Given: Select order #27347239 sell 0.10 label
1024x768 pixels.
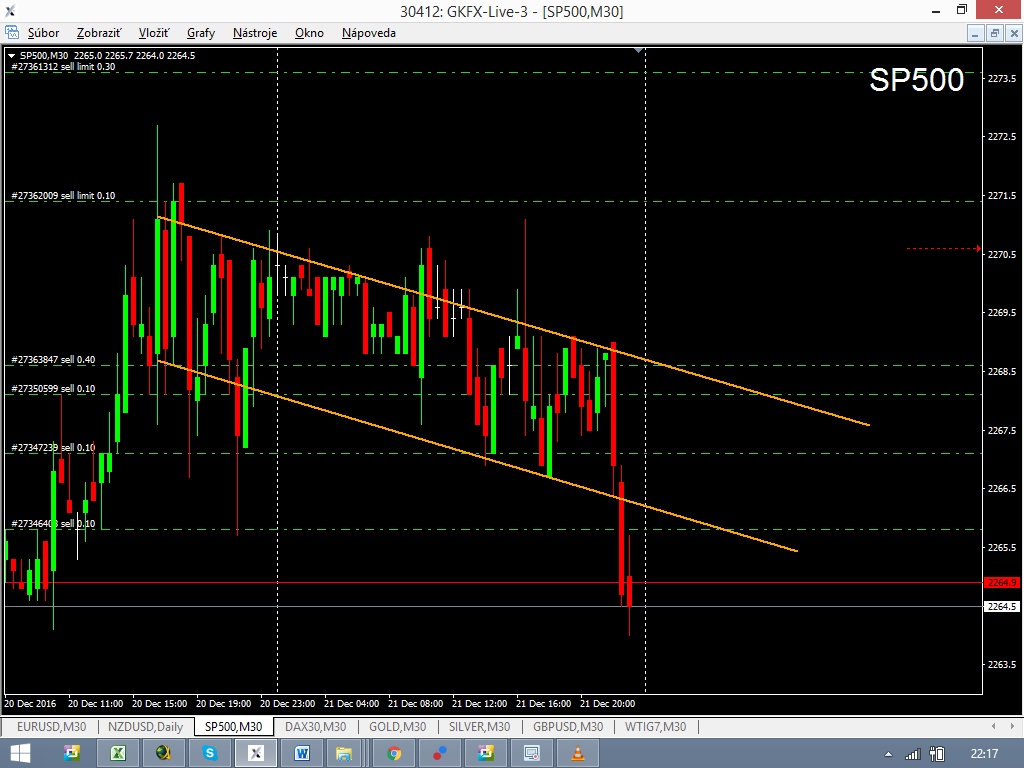Looking at the screenshot, I should click(53, 447).
